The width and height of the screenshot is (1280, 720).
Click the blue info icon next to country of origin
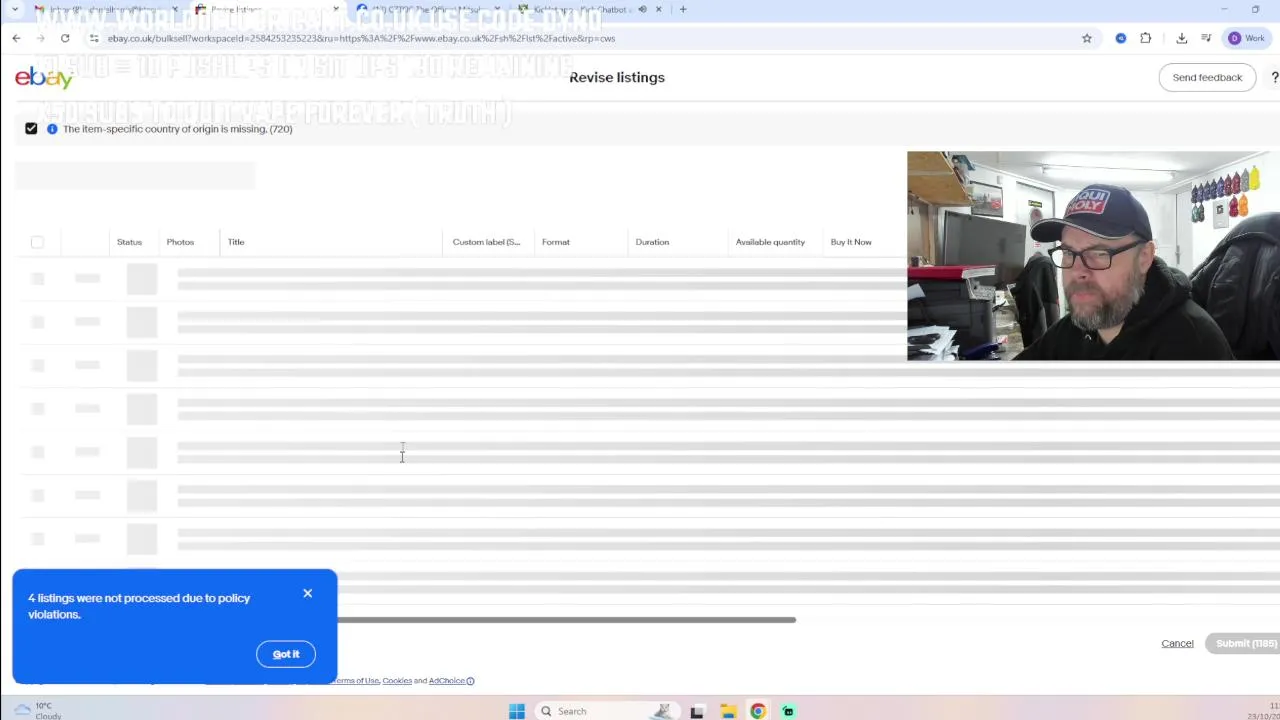point(52,129)
